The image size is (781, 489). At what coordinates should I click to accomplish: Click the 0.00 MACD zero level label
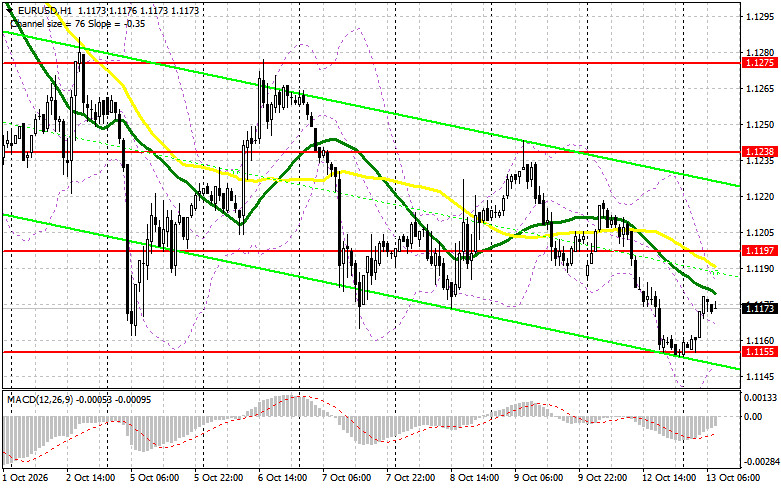click(x=753, y=416)
